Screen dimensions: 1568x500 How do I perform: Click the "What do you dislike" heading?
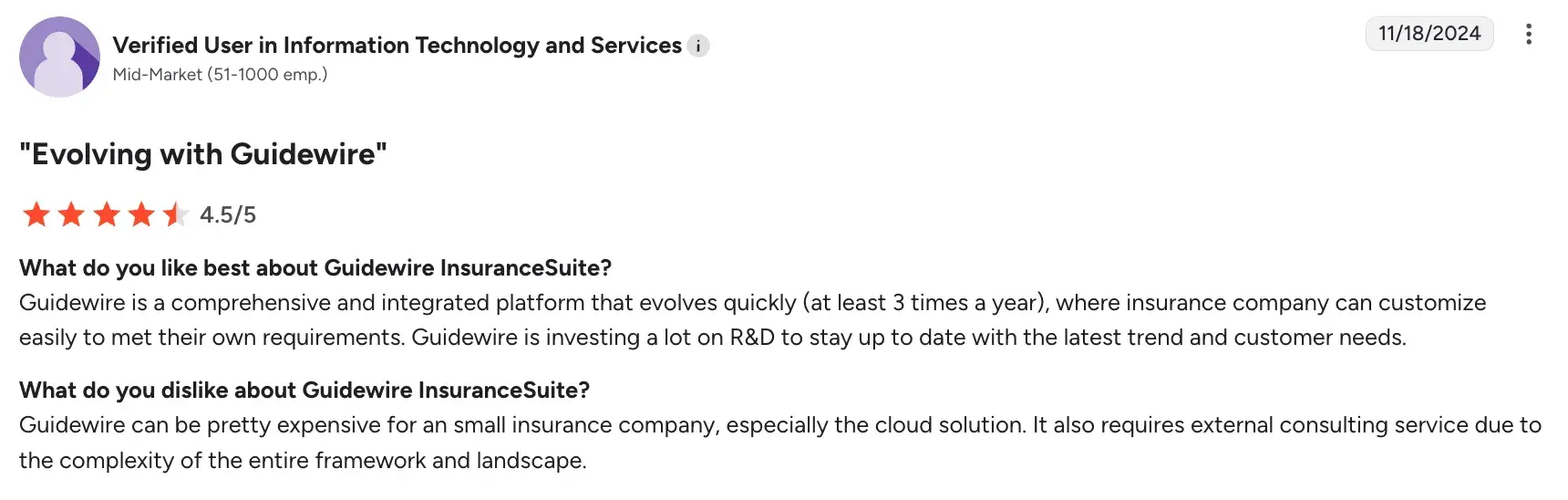(304, 391)
